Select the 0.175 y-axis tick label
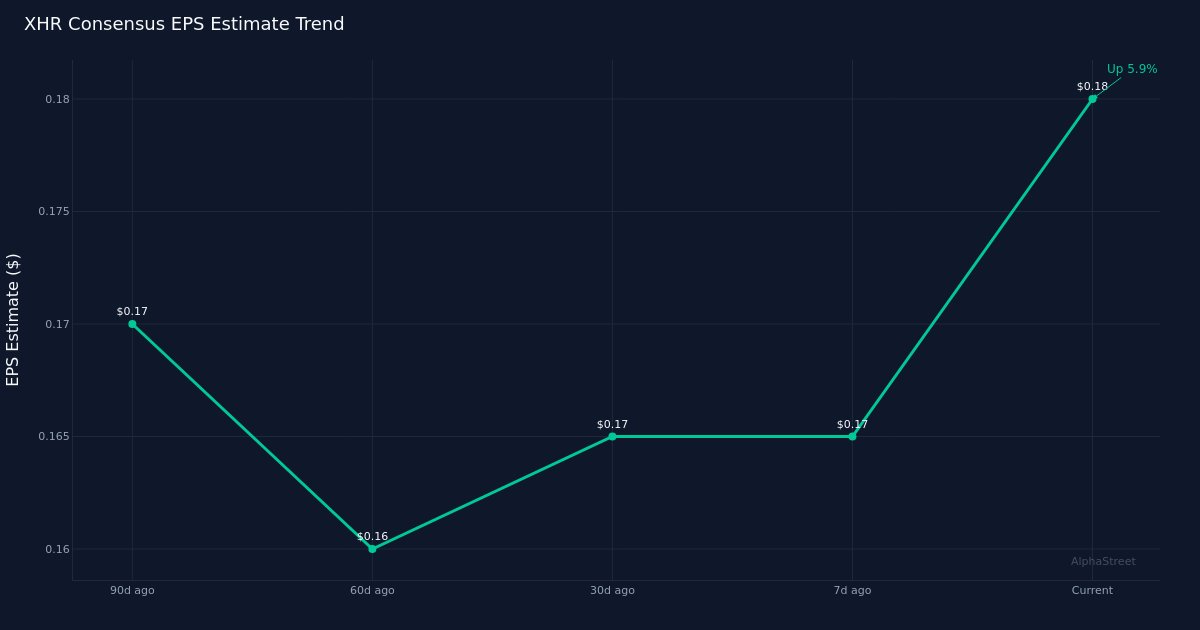This screenshot has height=630, width=1200. pyautogui.click(x=54, y=212)
